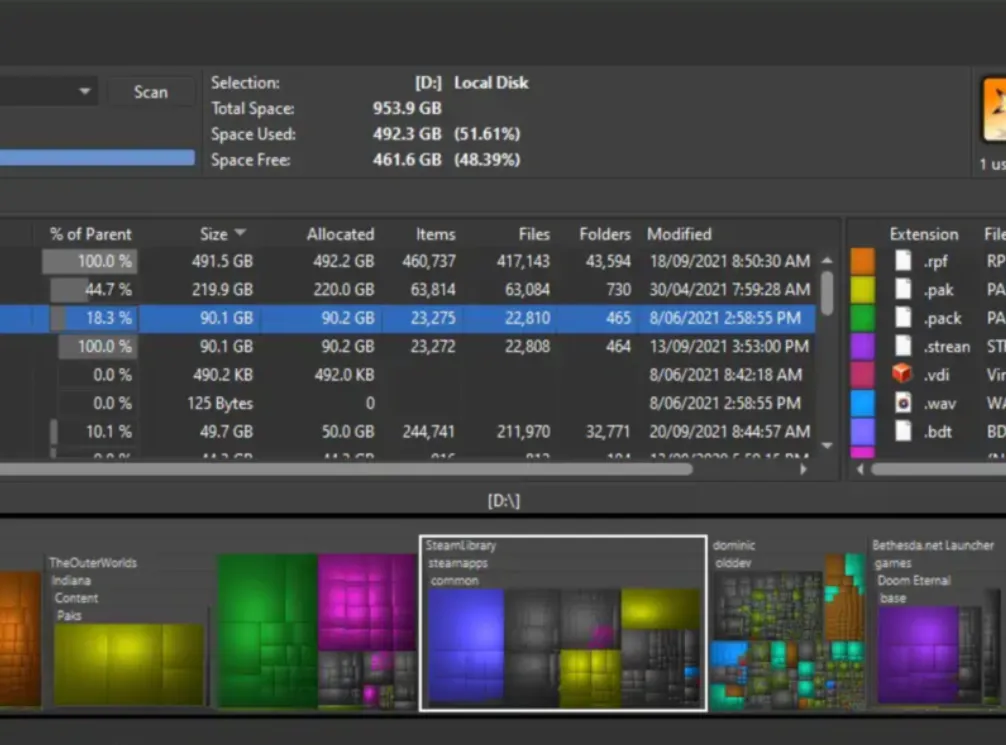
Task: Select the highlighted 18.3 % row
Action: 407,318
